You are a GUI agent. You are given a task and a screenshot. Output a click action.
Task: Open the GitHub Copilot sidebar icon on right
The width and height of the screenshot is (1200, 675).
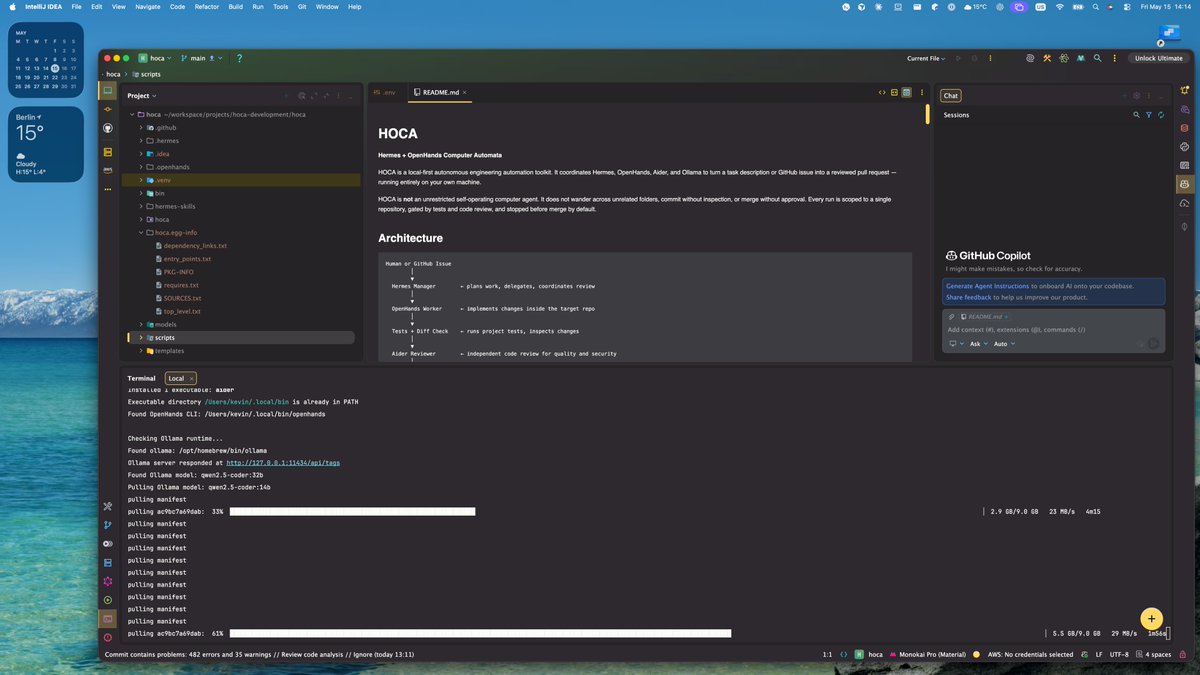1184,183
